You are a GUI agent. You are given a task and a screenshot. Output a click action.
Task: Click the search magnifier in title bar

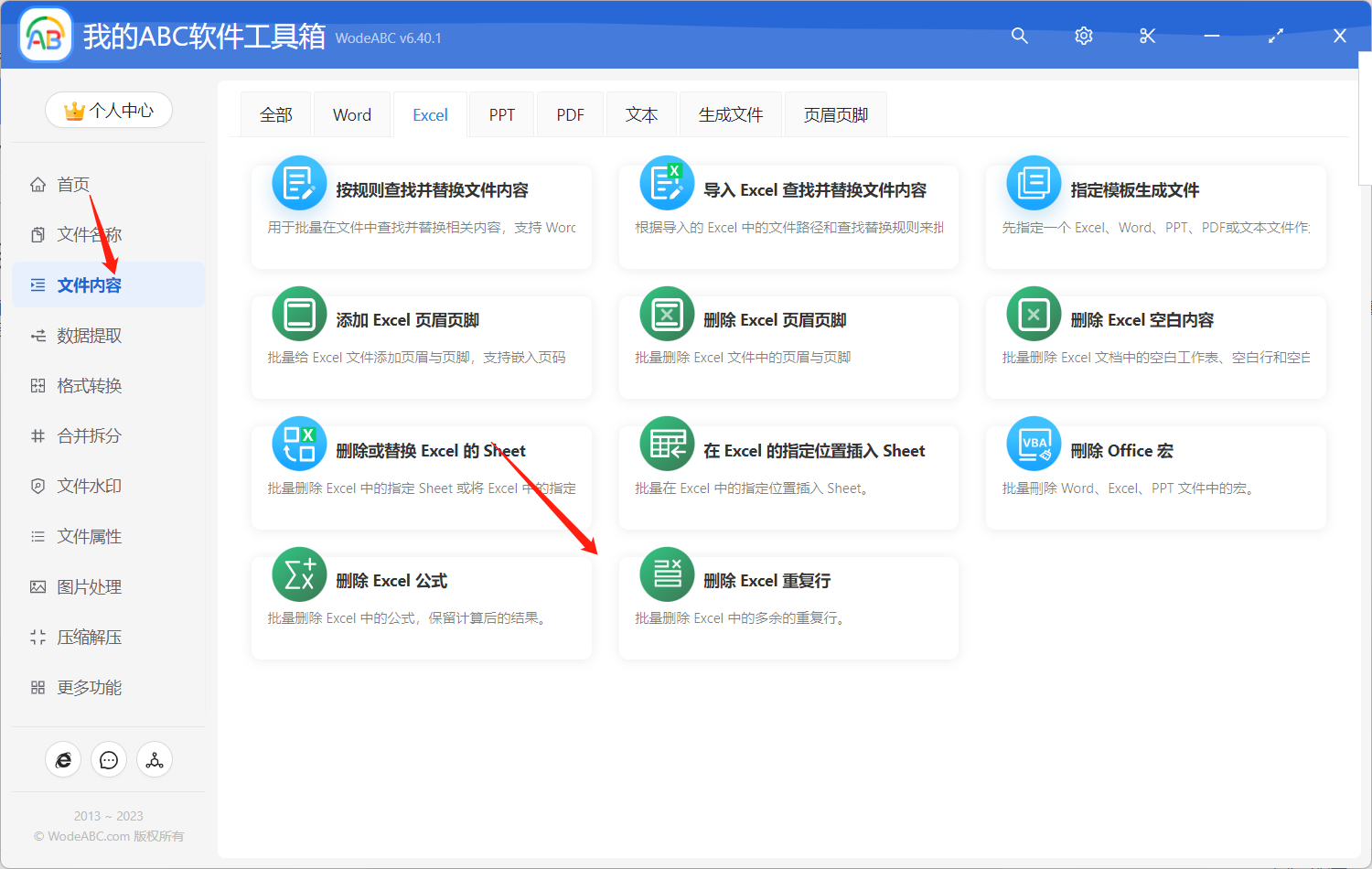point(1019,36)
